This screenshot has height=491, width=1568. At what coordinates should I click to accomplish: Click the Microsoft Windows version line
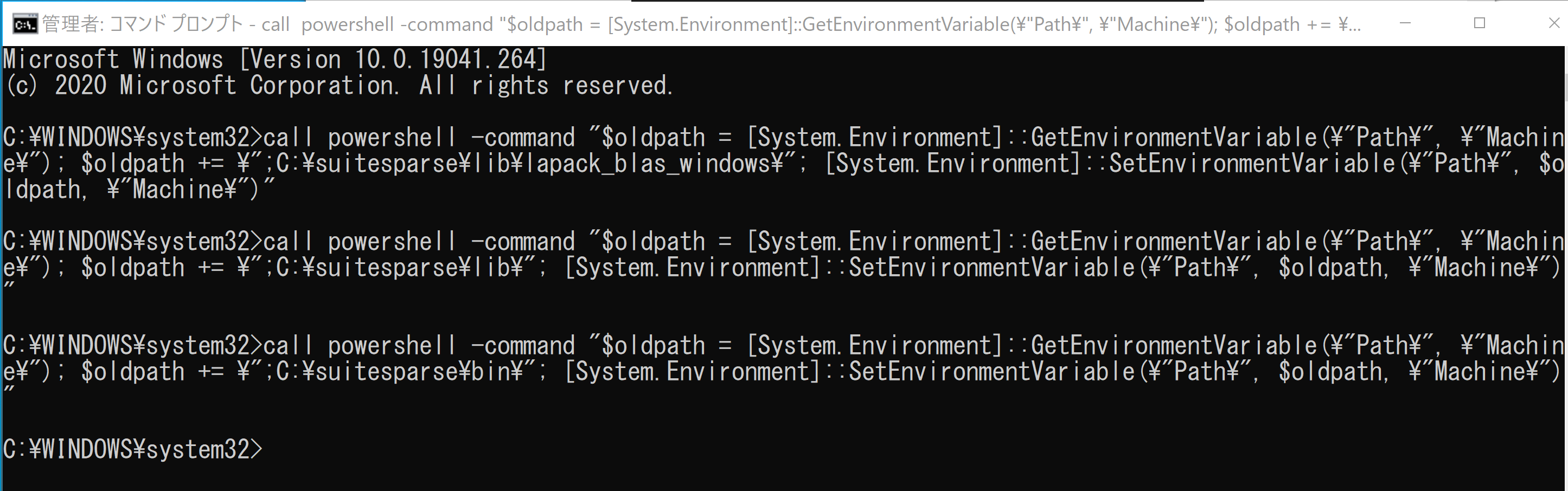click(x=275, y=59)
